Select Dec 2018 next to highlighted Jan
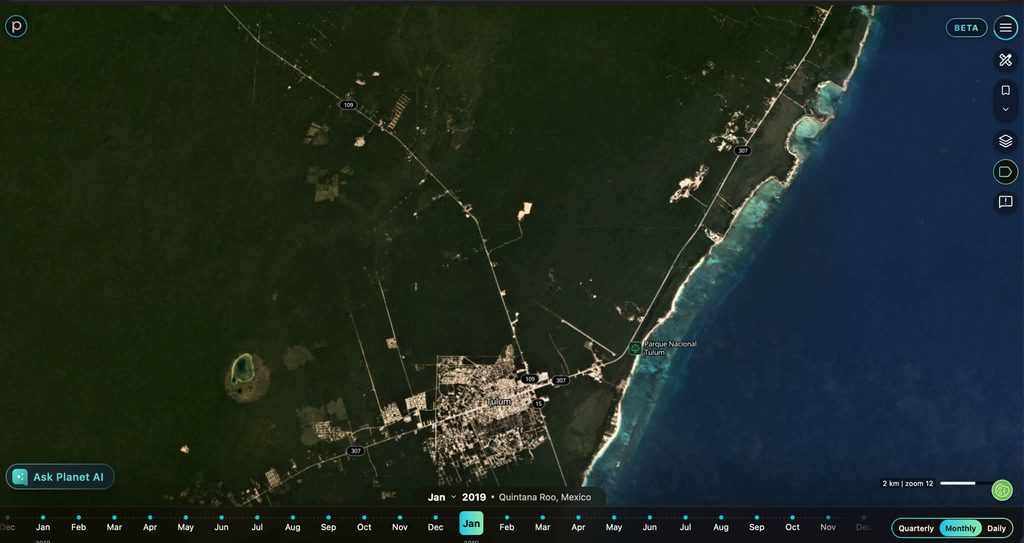Screen dimensions: 1024x543 tap(436, 527)
